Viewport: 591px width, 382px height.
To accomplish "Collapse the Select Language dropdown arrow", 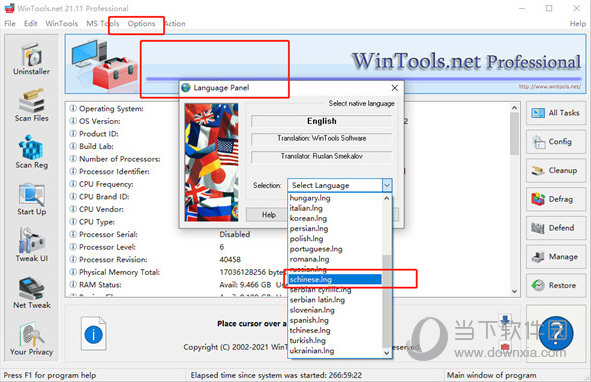I will [387, 185].
